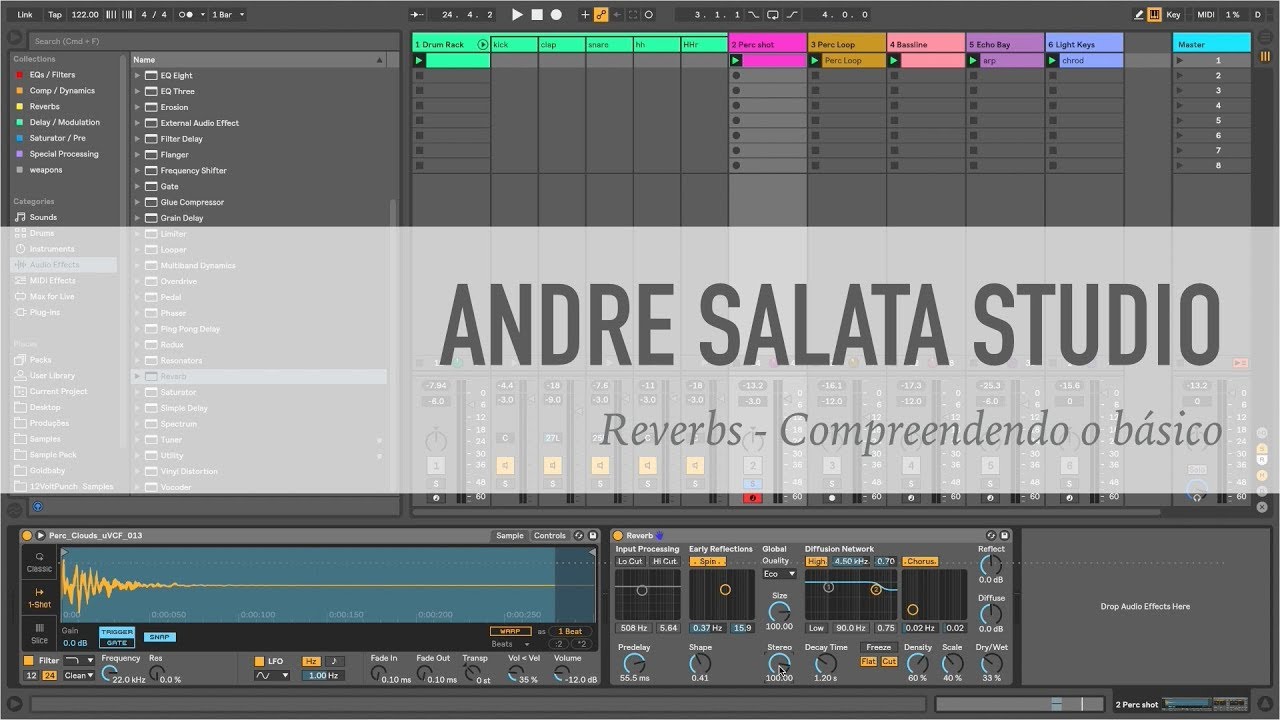Image resolution: width=1280 pixels, height=720 pixels.
Task: Unfold the Drum Rack track chains
Action: [x=483, y=45]
